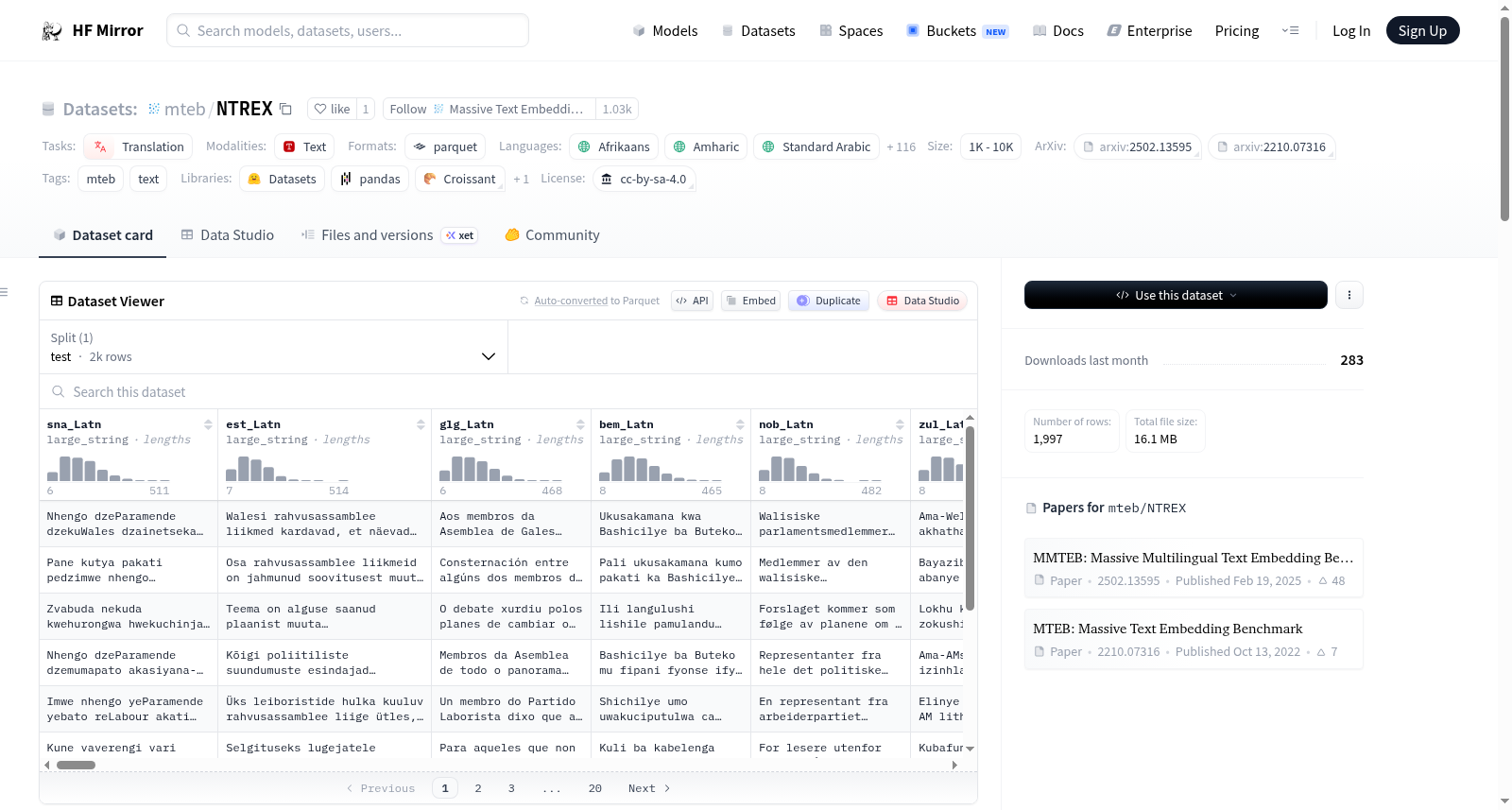The width and height of the screenshot is (1512, 810).
Task: Click the Amharic language tag
Action: coord(706,146)
